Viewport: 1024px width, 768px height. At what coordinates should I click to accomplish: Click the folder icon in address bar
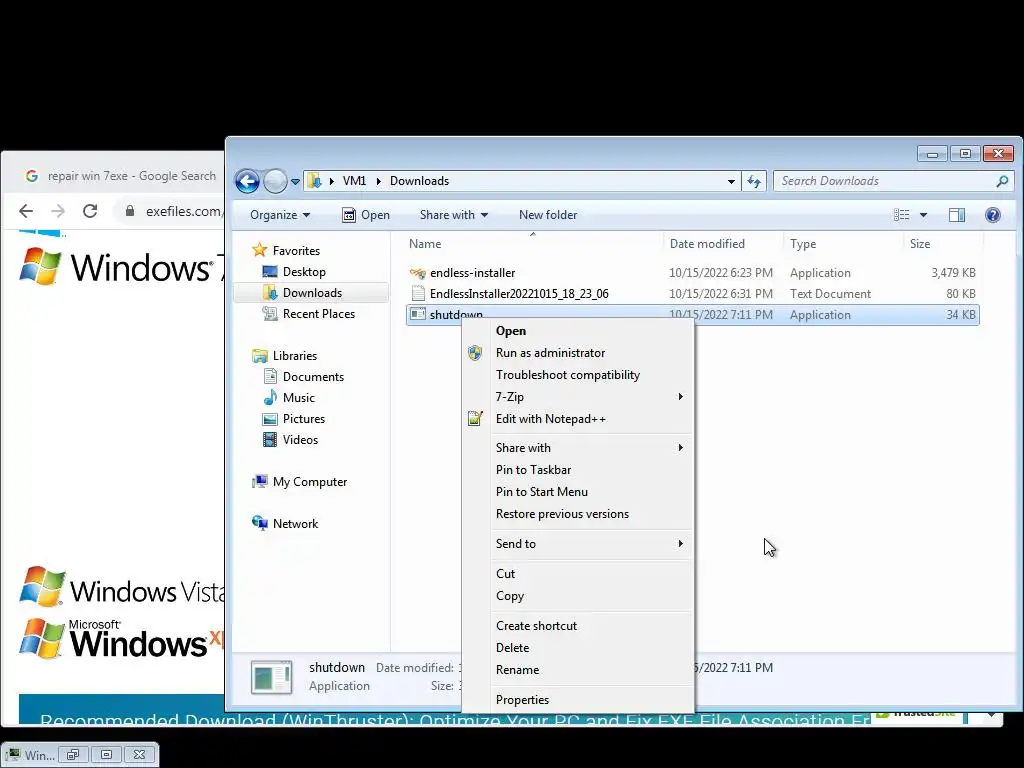tap(315, 181)
